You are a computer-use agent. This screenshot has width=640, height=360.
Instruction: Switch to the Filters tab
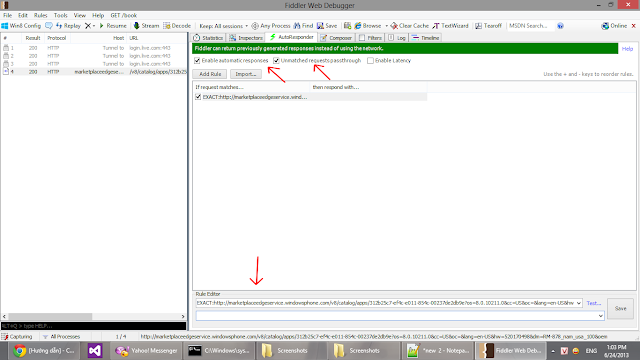tap(370, 38)
